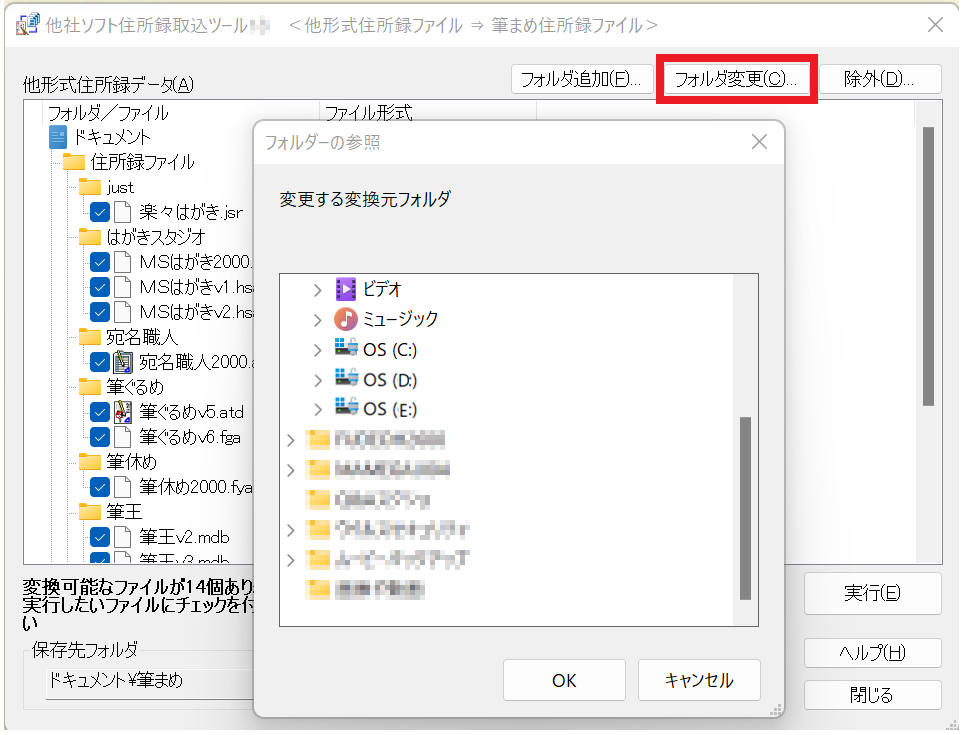Viewport: 965px width, 735px height.
Task: Click the 閉じる button
Action: [x=872, y=695]
